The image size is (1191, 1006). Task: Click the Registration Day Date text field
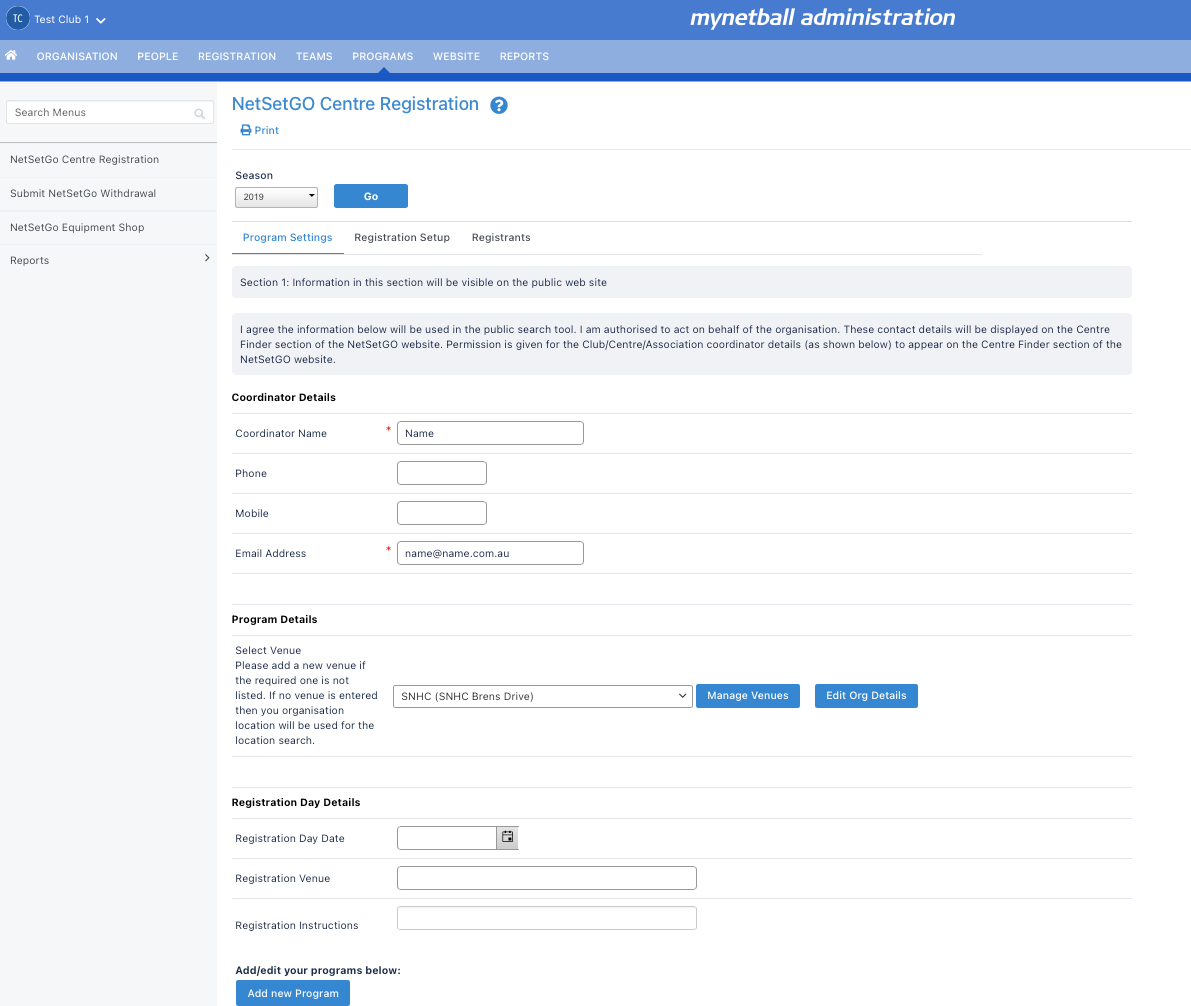[x=447, y=838]
